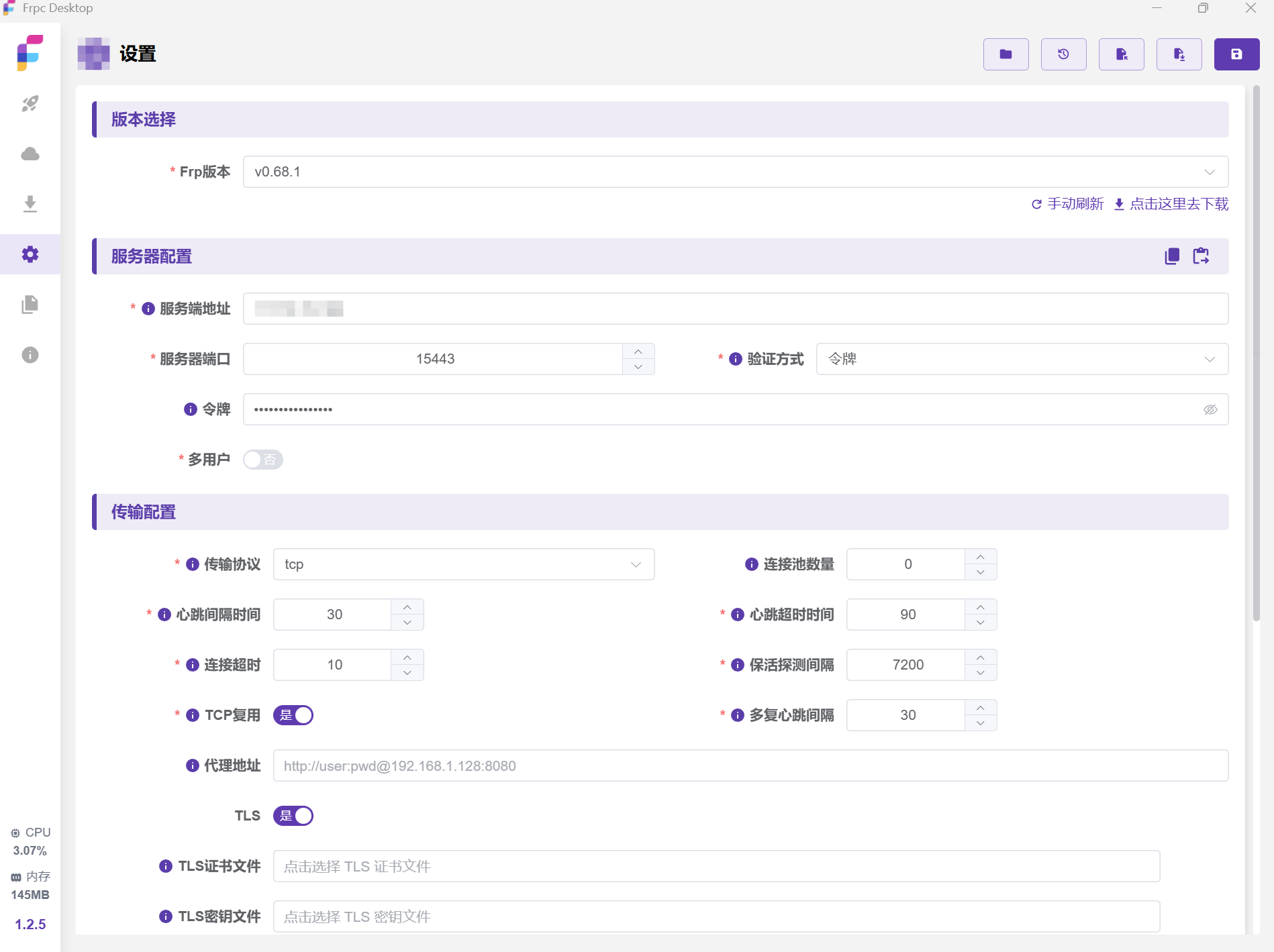Open the download versions page in sidebar
1274x952 pixels.
[x=30, y=204]
